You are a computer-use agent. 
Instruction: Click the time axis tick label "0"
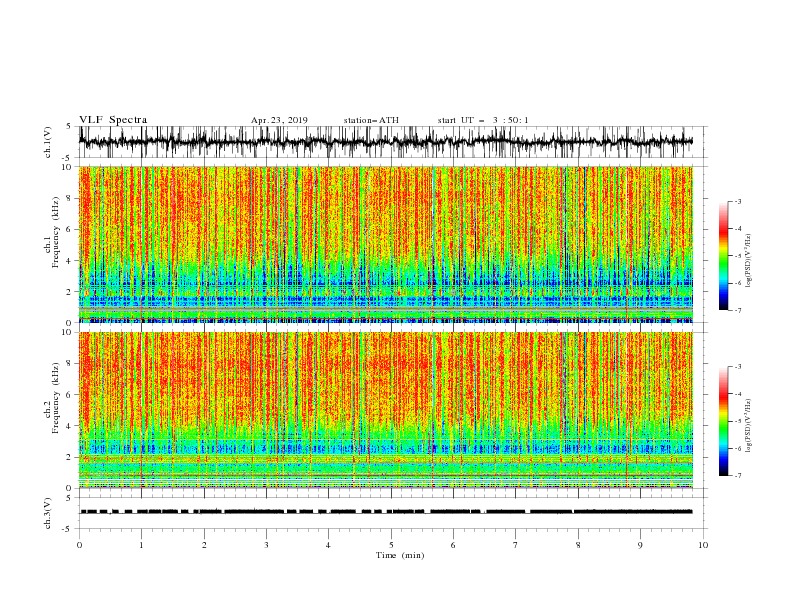coord(79,545)
